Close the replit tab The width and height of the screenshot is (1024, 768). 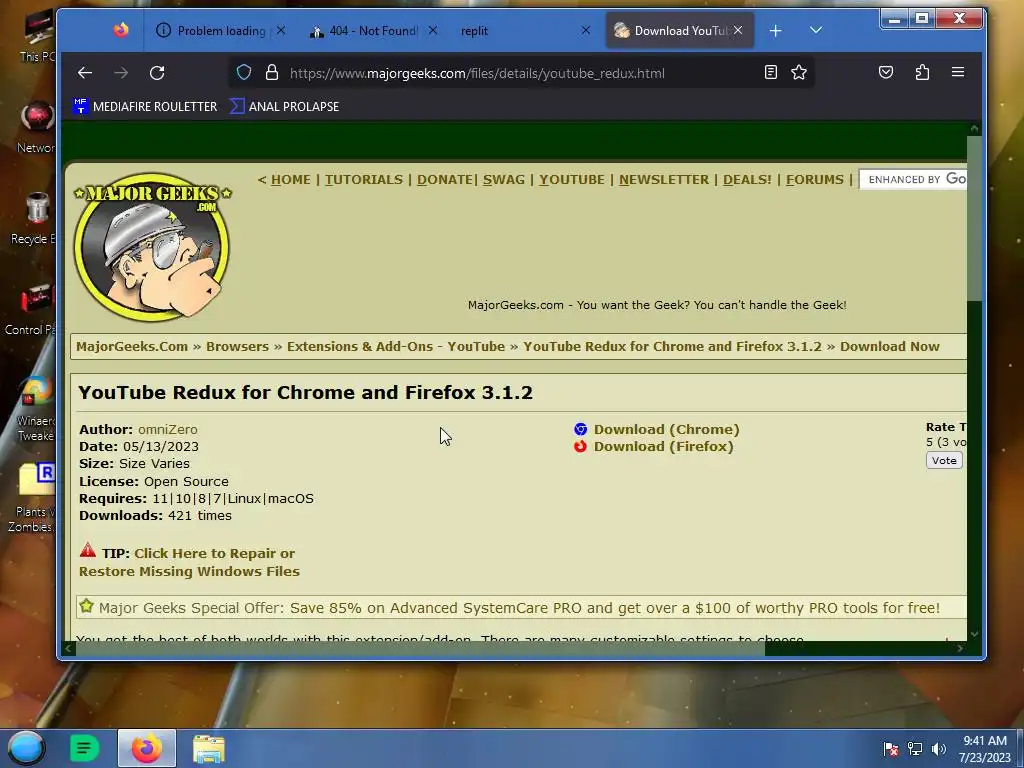coord(586,30)
